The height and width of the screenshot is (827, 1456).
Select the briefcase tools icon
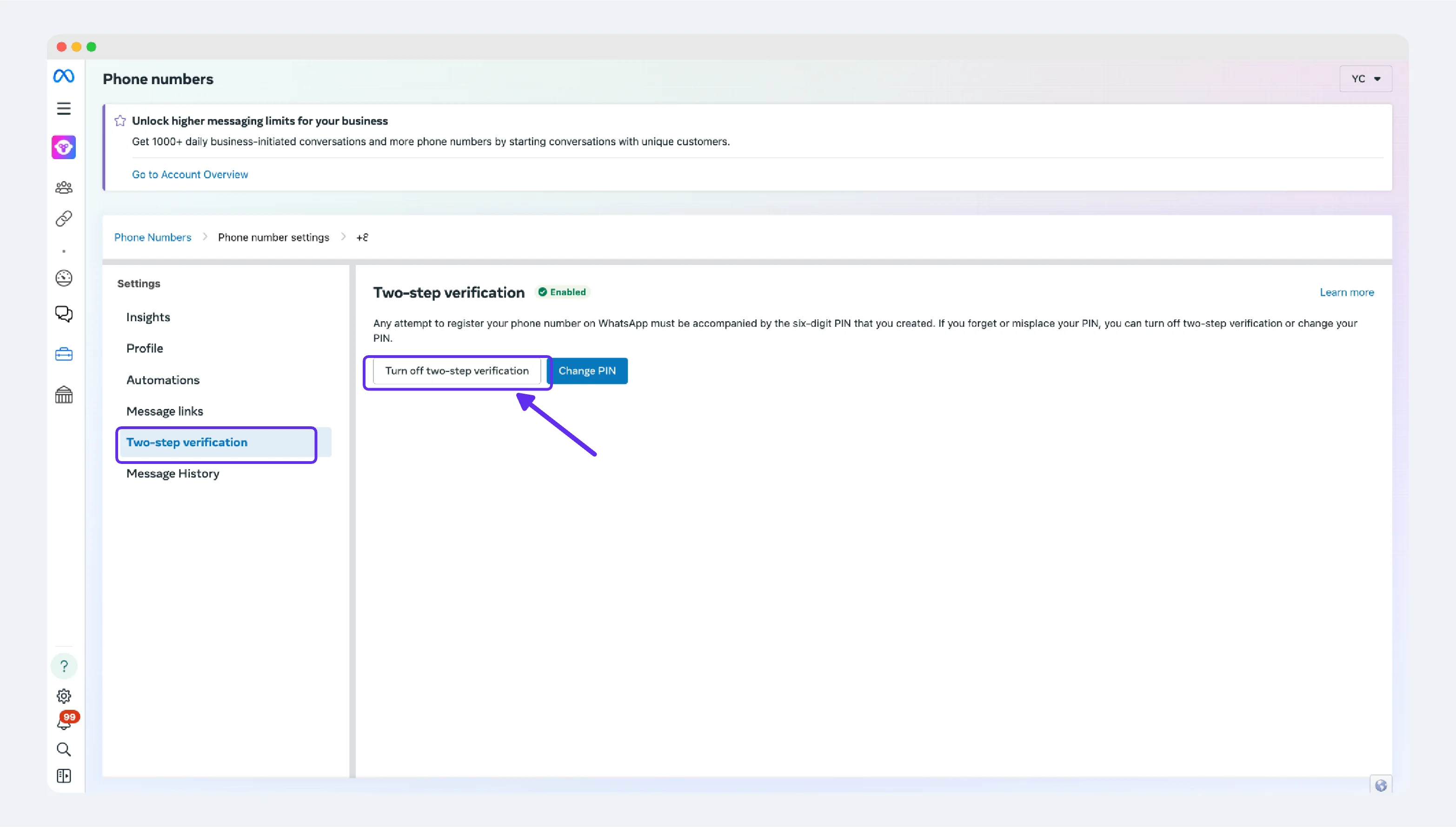pos(64,354)
